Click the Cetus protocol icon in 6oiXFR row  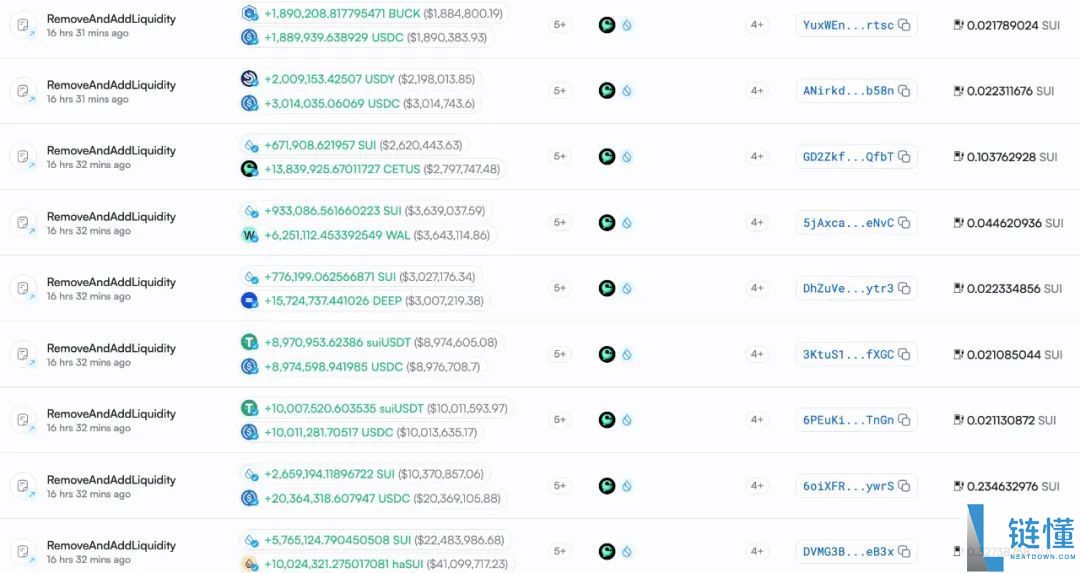(x=607, y=486)
